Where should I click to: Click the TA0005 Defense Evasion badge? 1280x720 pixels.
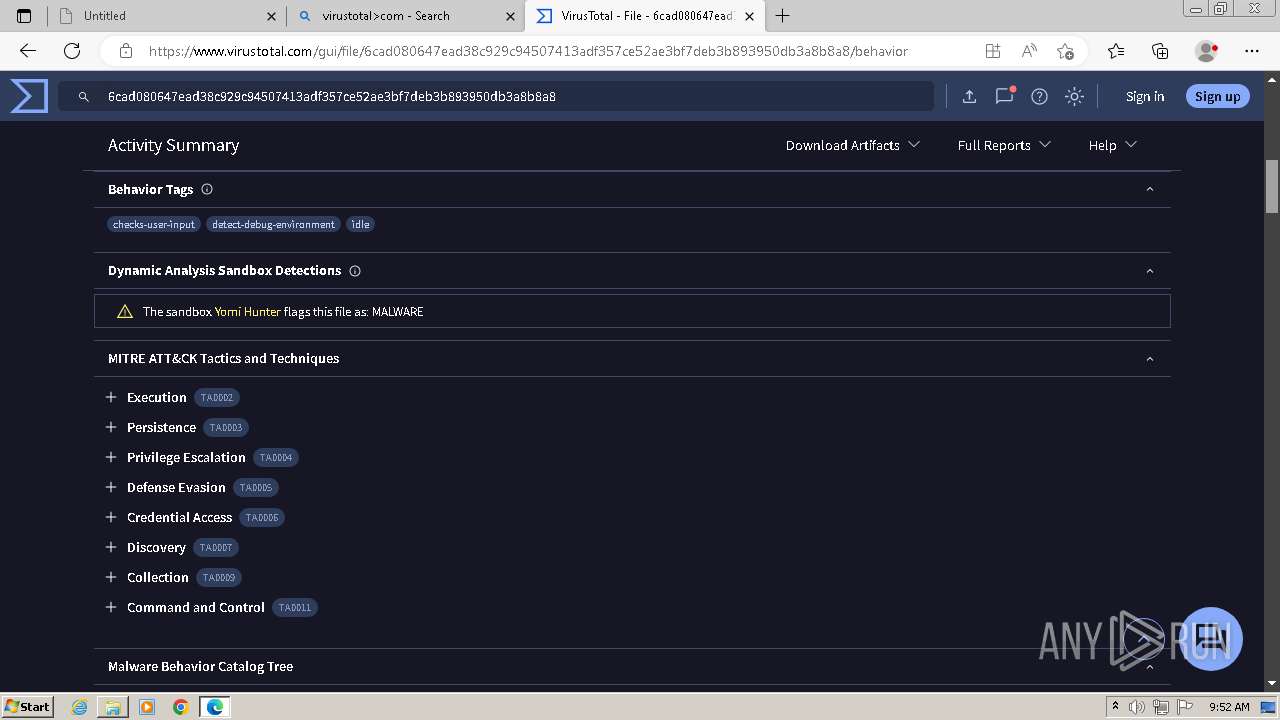(256, 487)
